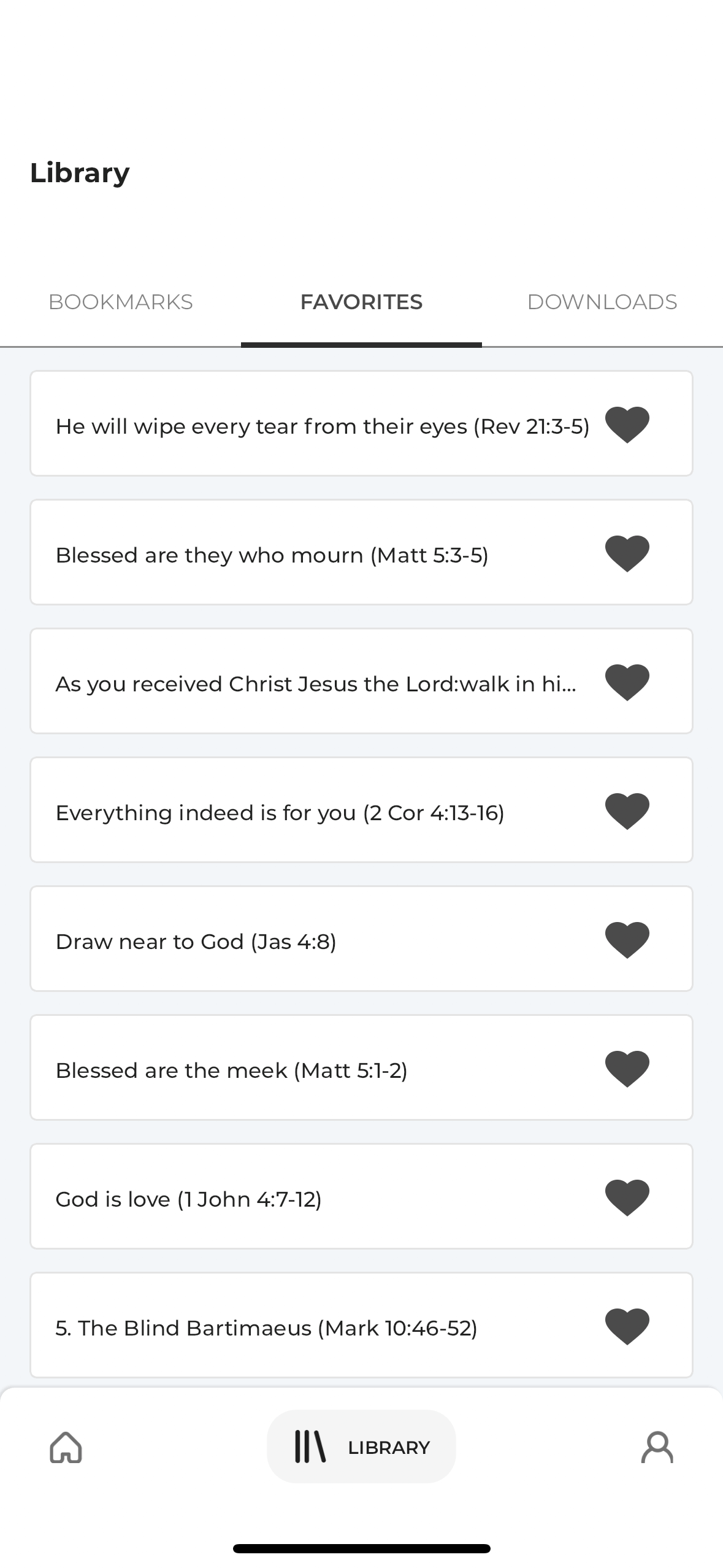Go to Home via house icon
This screenshot has height=1568, width=723.
coord(66,1447)
